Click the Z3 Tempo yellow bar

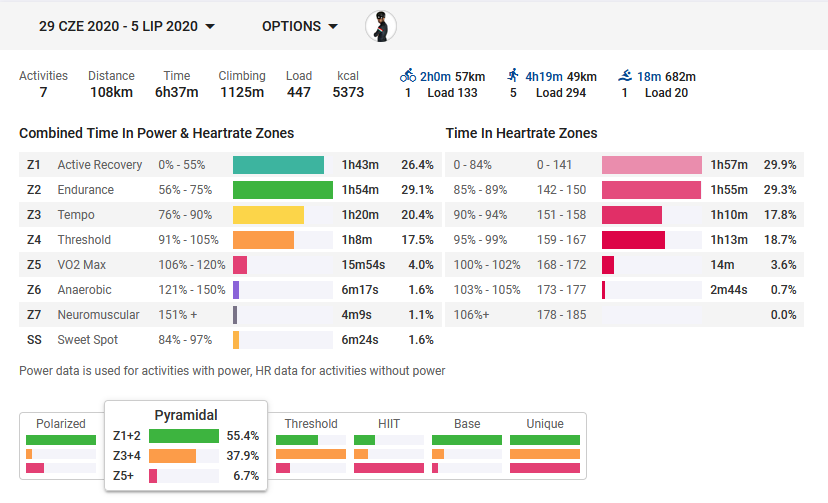tap(268, 215)
